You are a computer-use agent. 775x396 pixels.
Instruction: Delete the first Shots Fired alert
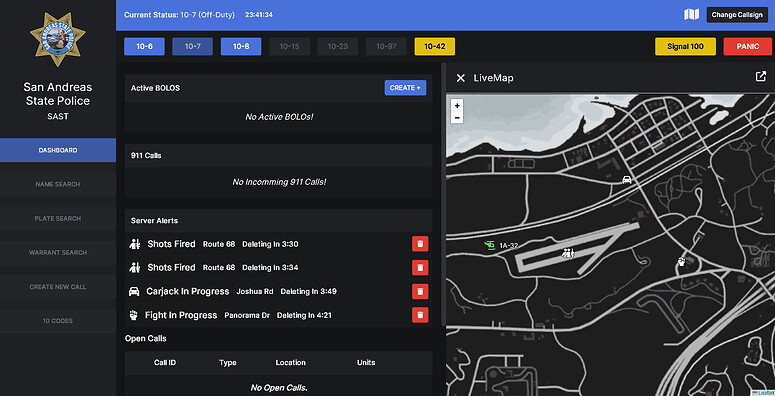coord(420,244)
